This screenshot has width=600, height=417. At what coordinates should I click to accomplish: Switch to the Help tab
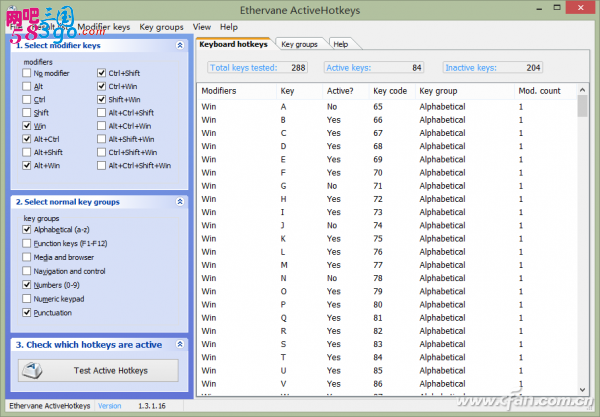(x=341, y=44)
